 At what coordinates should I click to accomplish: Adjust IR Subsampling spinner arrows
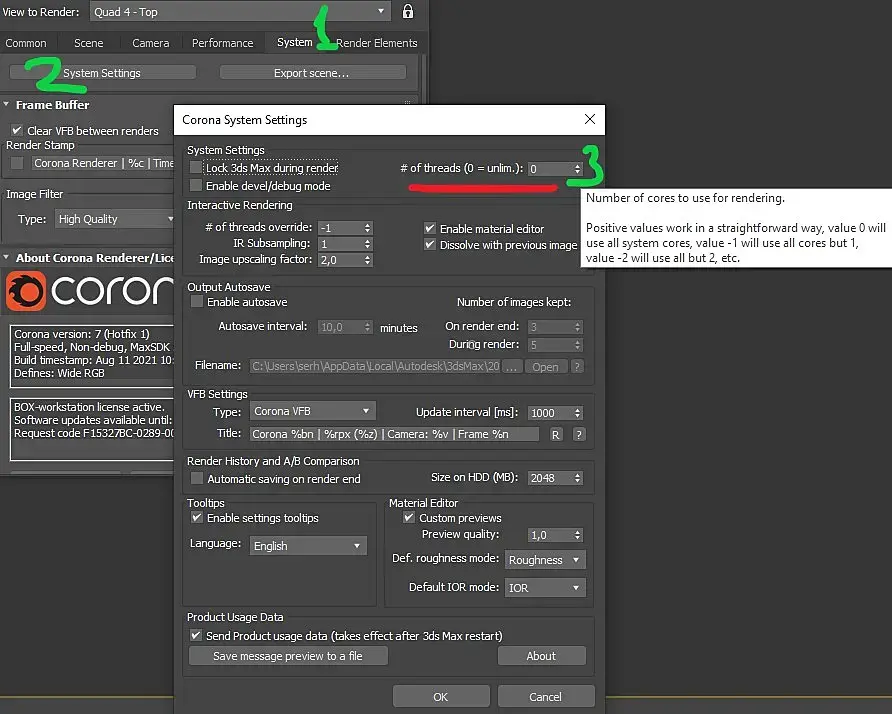point(367,243)
